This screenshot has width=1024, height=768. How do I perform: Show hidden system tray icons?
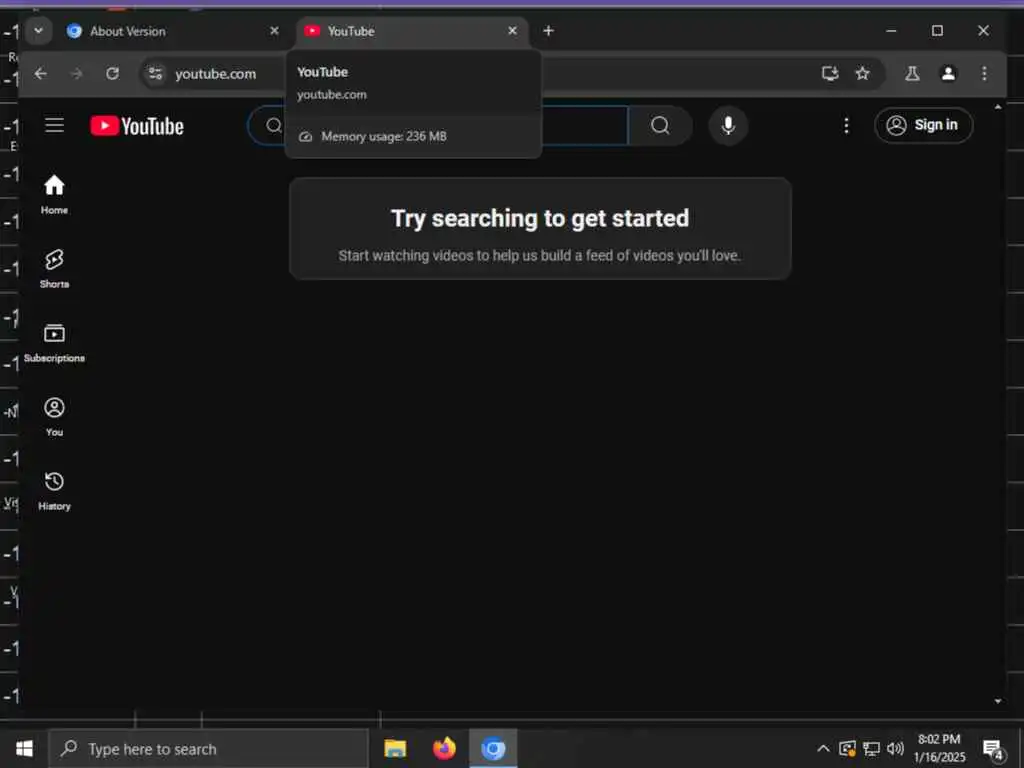pyautogui.click(x=824, y=748)
